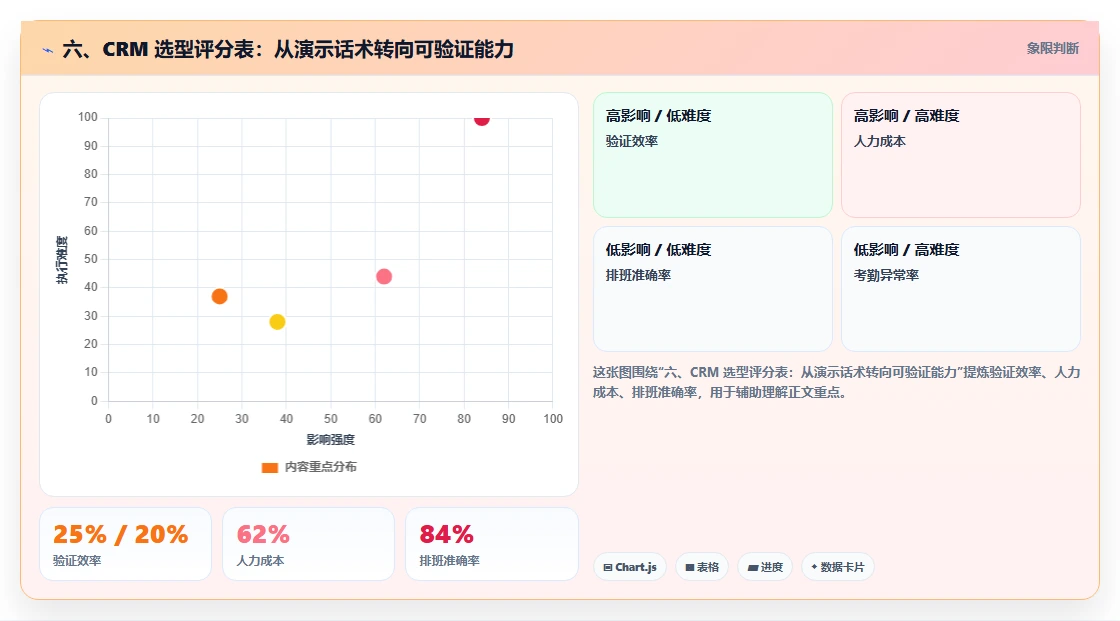Click the 考勤异常率 text

(886, 275)
